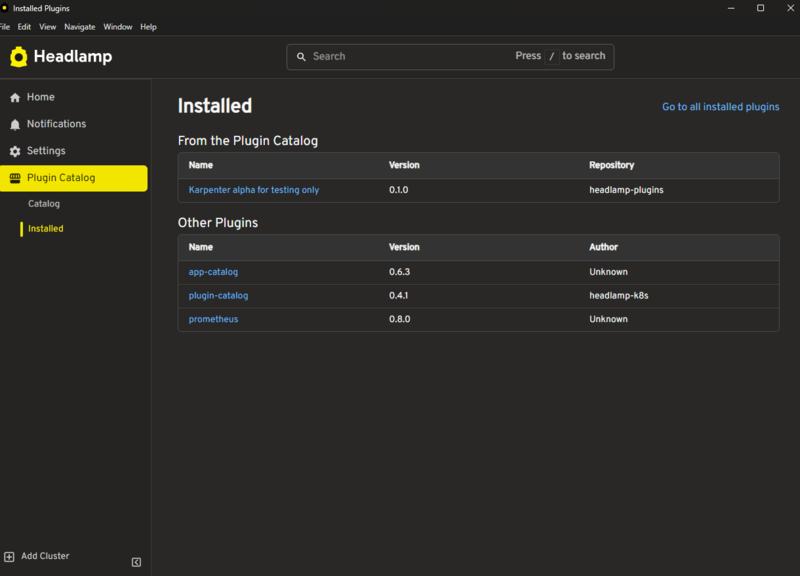Click the Plugin Catalog sidebar icon
The image size is (800, 576).
coord(15,178)
